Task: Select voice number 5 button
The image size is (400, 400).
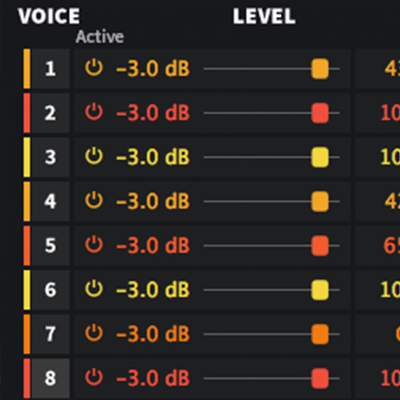Action: point(50,246)
